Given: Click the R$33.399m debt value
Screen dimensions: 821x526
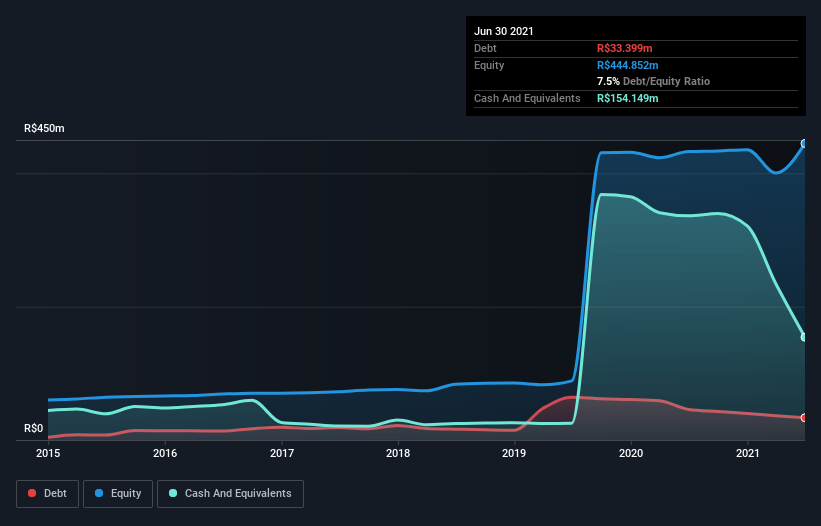Looking at the screenshot, I should 625,48.
